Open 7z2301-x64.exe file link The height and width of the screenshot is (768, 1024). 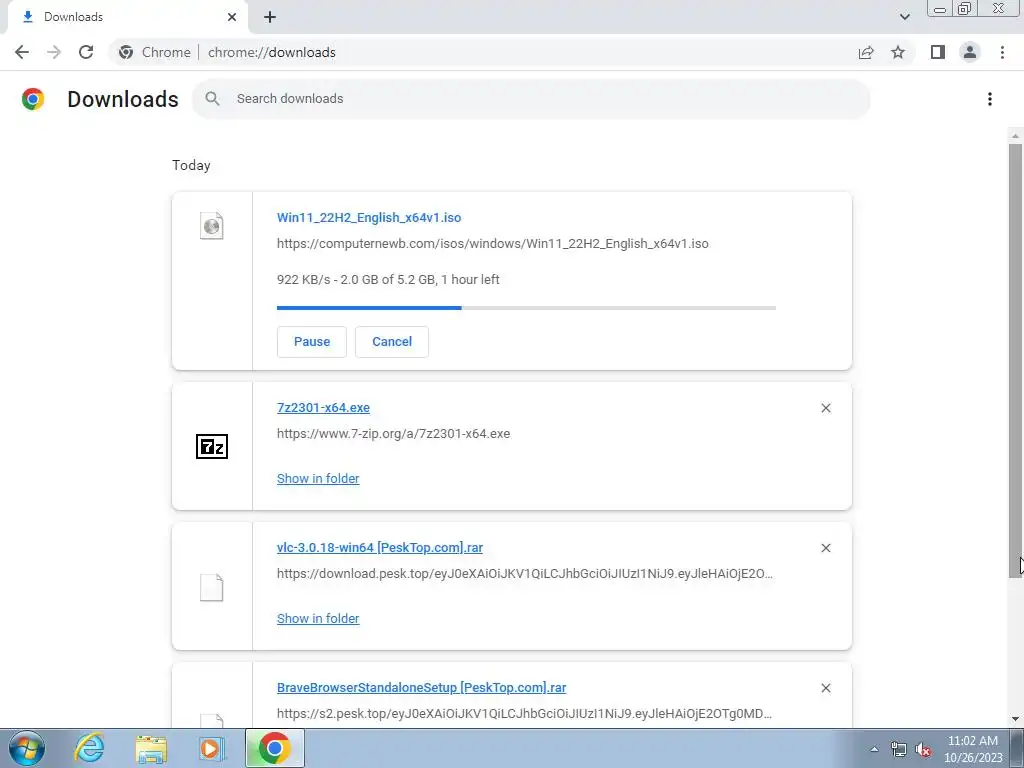tap(323, 408)
